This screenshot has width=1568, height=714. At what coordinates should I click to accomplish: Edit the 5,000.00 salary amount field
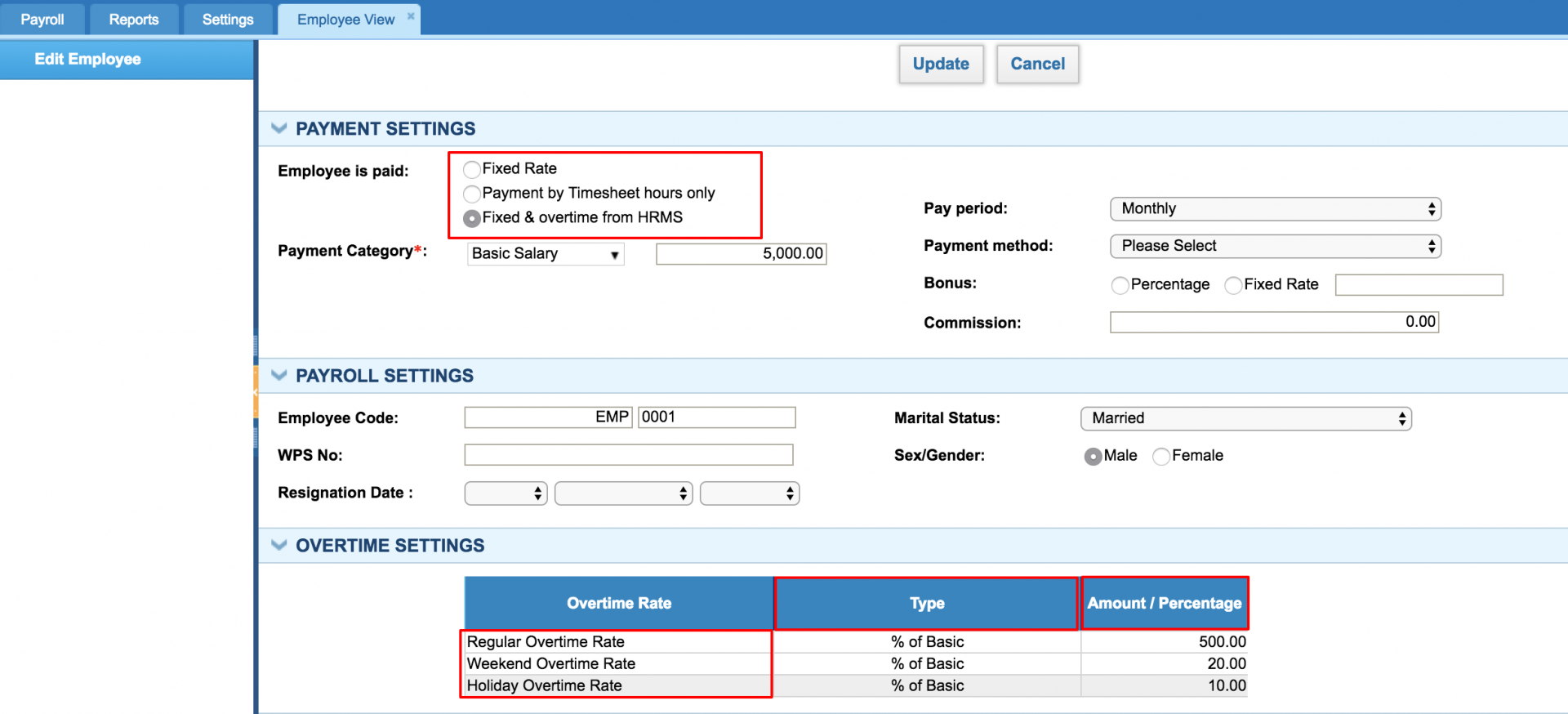742,254
